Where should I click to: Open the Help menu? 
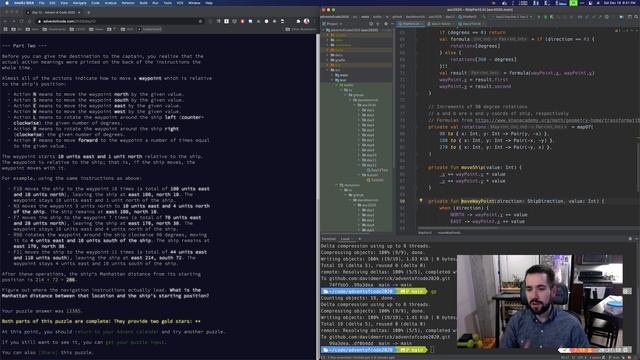click(x=209, y=3)
